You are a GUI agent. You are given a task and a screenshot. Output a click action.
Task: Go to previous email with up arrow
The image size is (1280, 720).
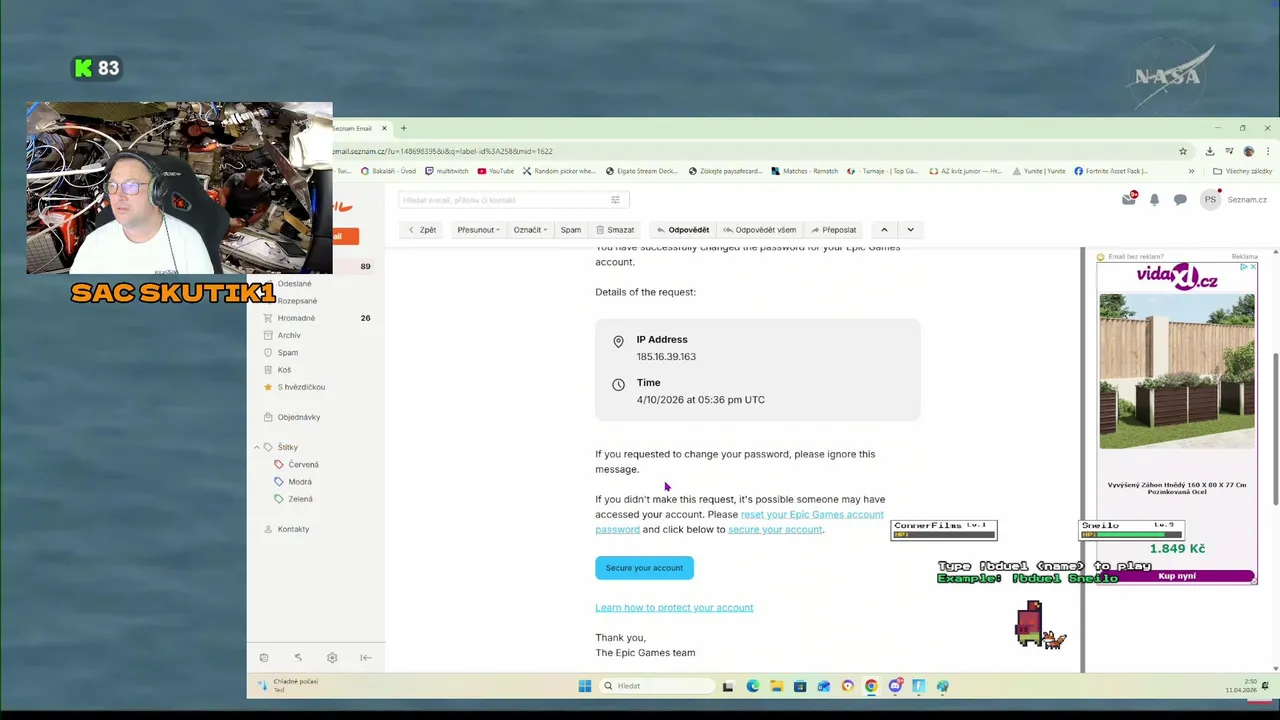(x=884, y=230)
